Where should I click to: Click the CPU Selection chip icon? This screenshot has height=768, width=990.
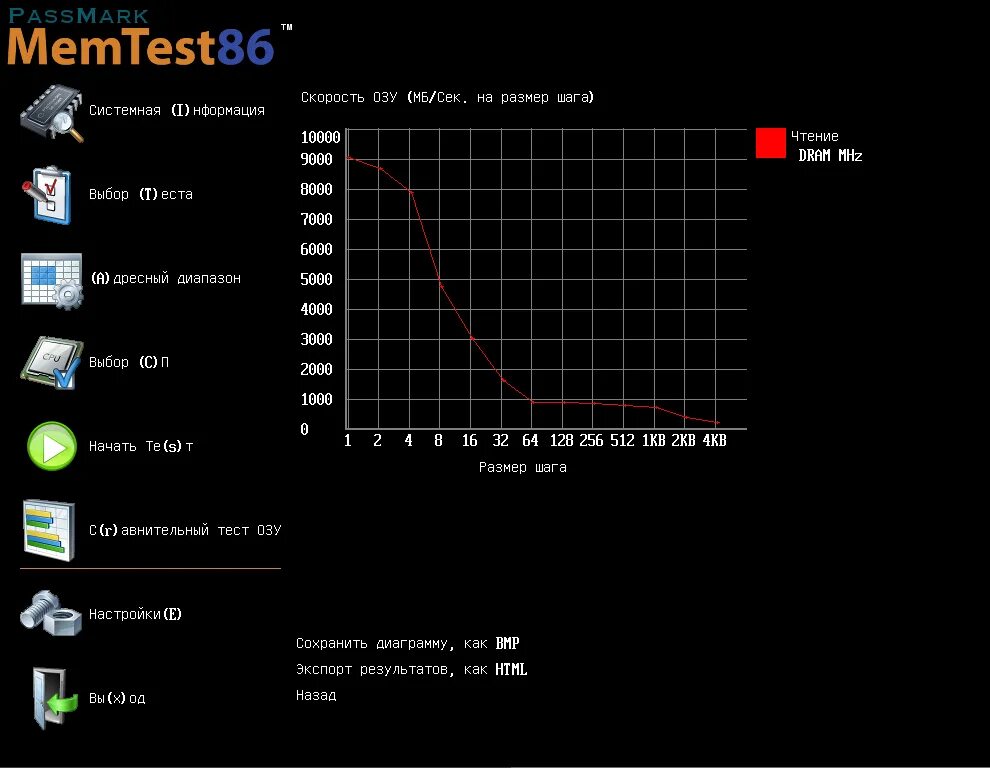click(x=51, y=363)
